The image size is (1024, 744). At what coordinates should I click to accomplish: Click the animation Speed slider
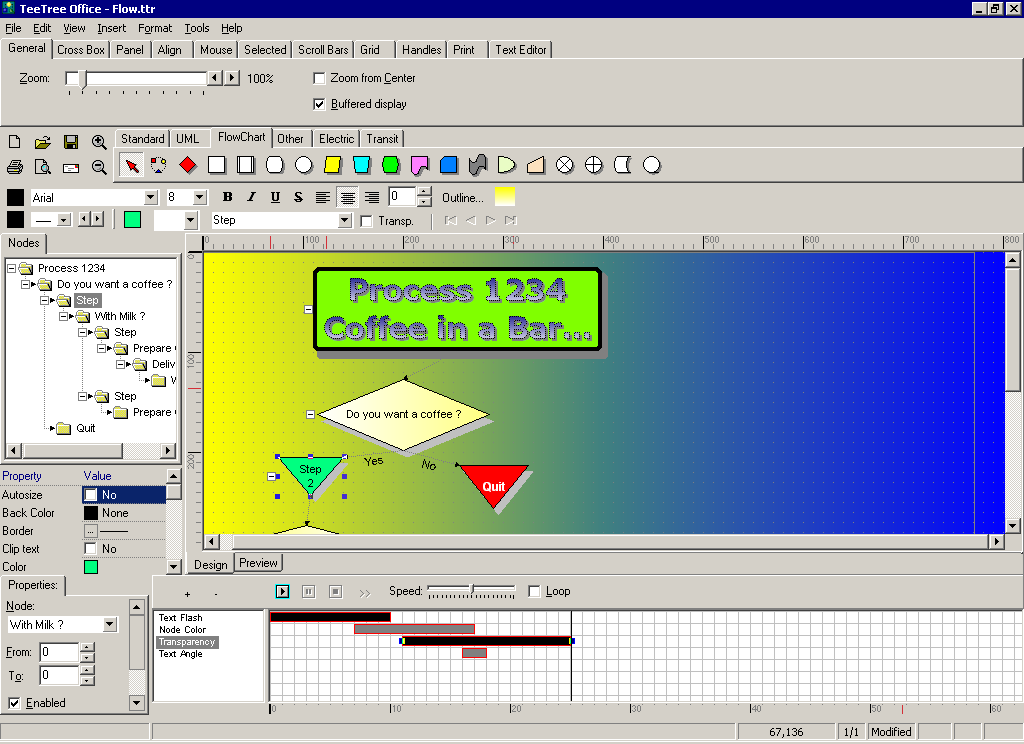coord(471,591)
